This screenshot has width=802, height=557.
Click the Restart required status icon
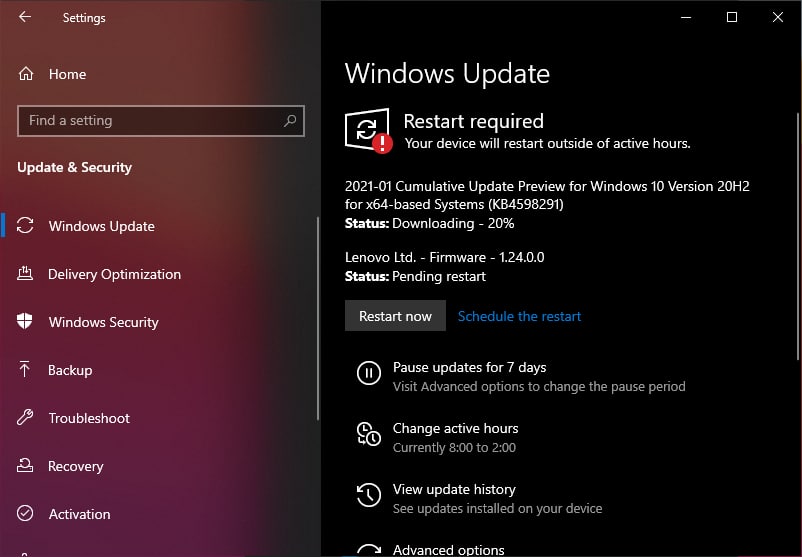tap(368, 130)
